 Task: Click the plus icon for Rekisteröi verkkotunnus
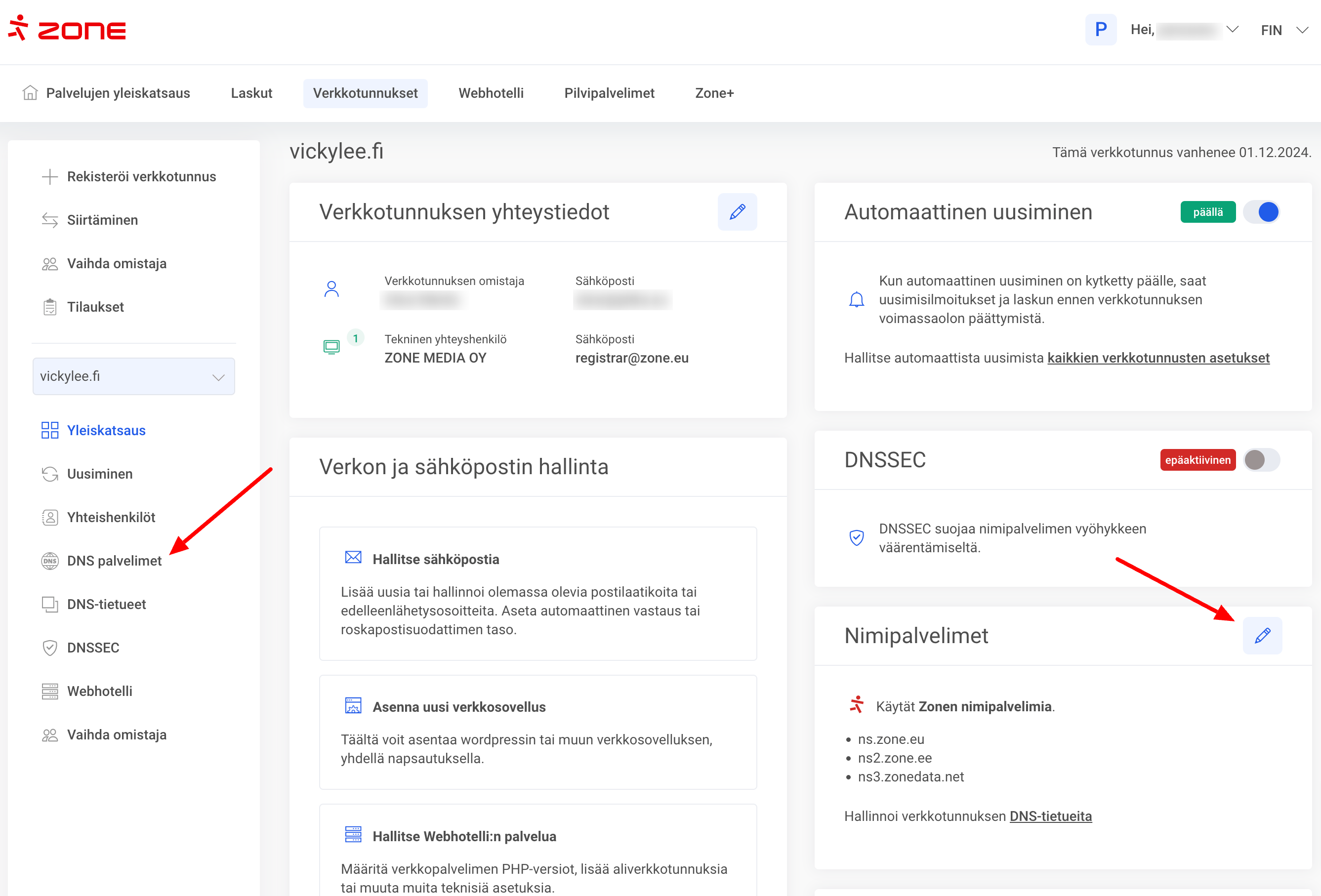50,177
